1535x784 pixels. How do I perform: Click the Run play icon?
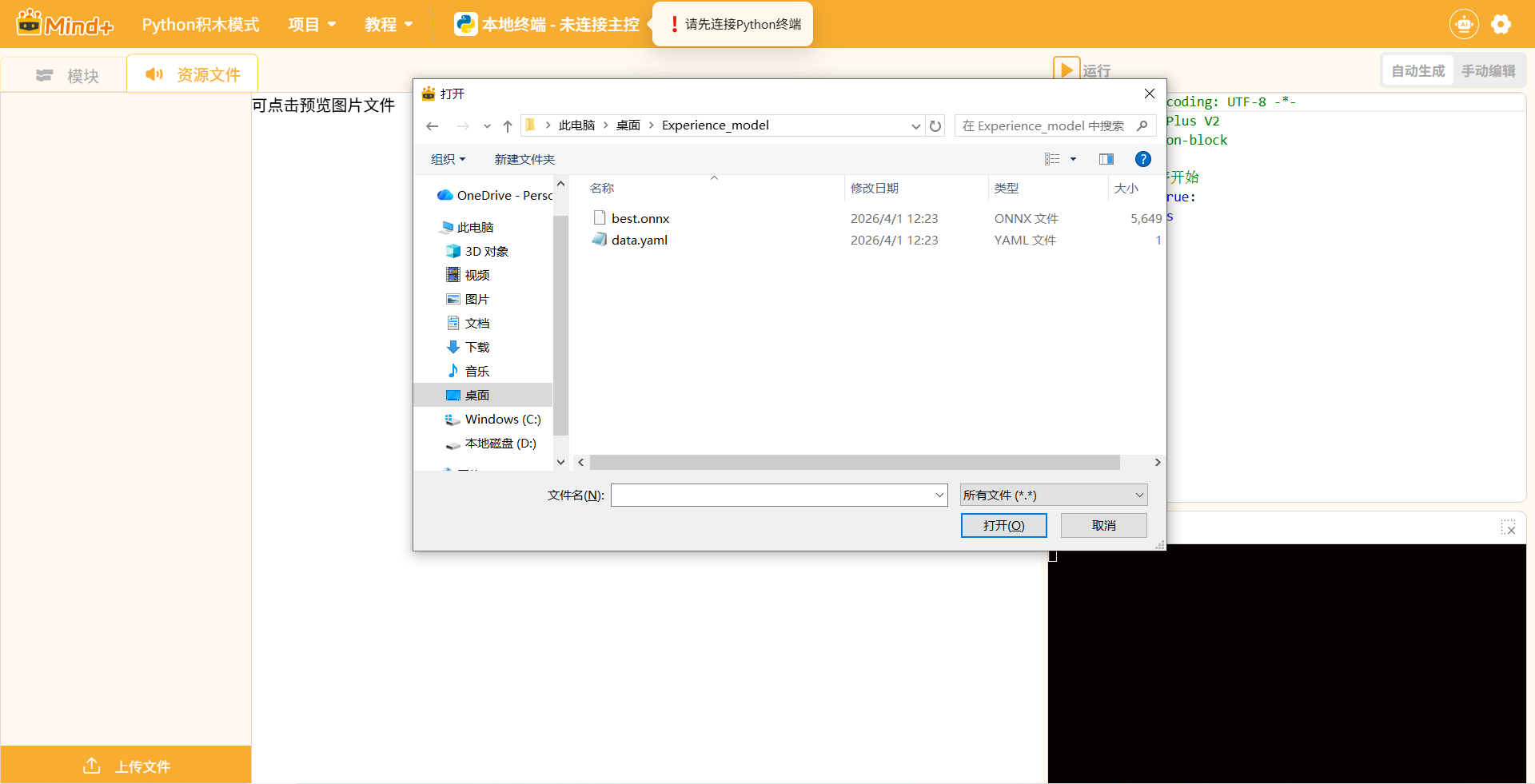(x=1067, y=70)
